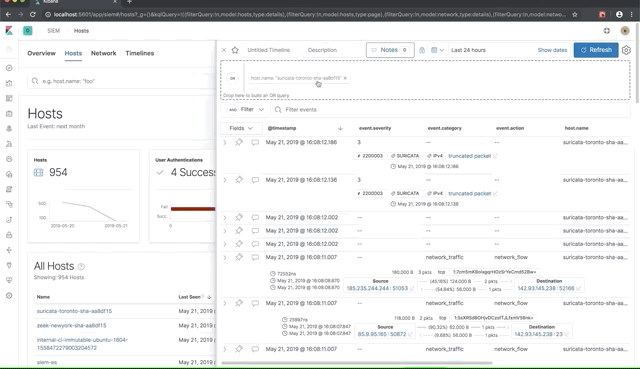Expand event row at 16:08:12.186

pyautogui.click(x=224, y=142)
